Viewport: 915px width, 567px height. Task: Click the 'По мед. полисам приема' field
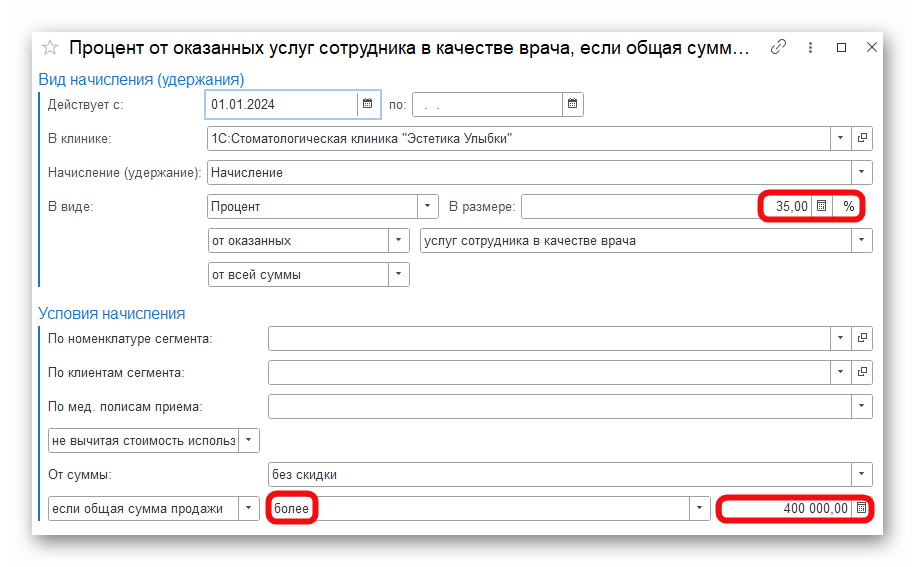point(560,406)
